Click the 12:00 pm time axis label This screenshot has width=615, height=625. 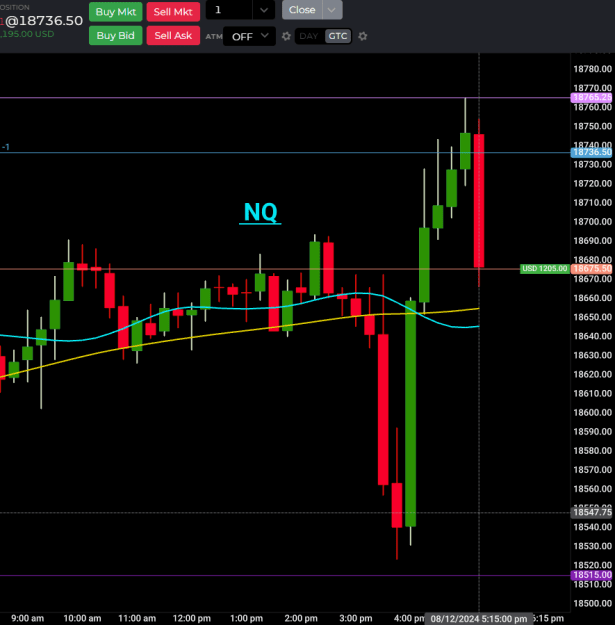pos(192,618)
